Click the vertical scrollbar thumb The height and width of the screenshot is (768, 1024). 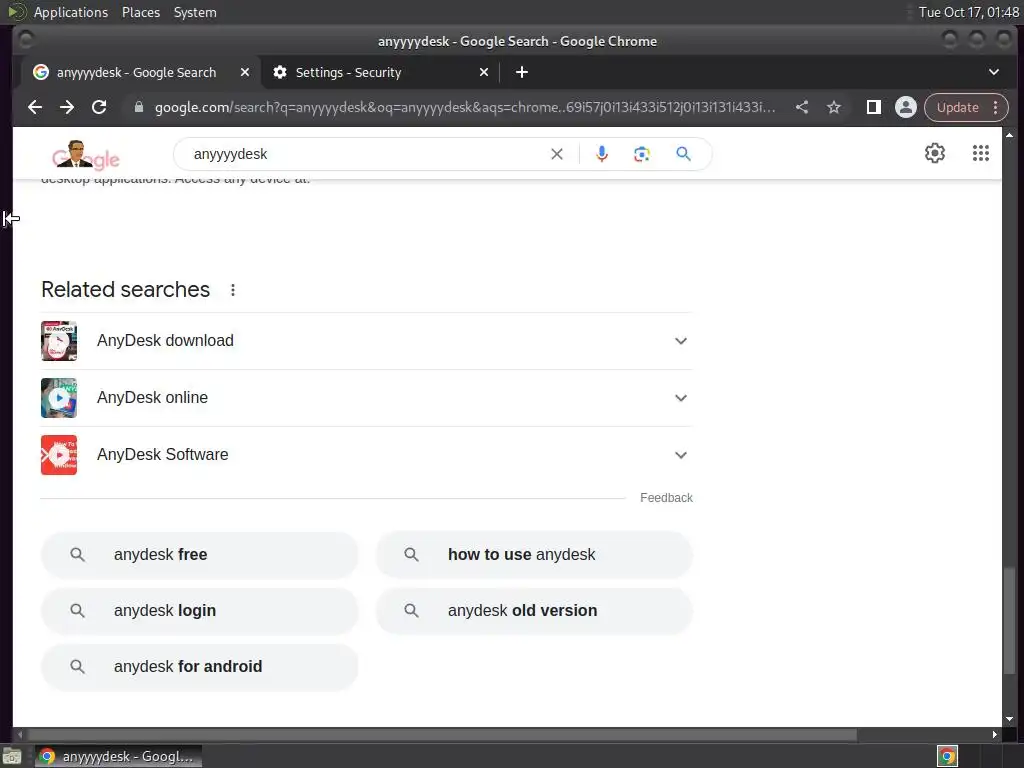tap(1009, 620)
